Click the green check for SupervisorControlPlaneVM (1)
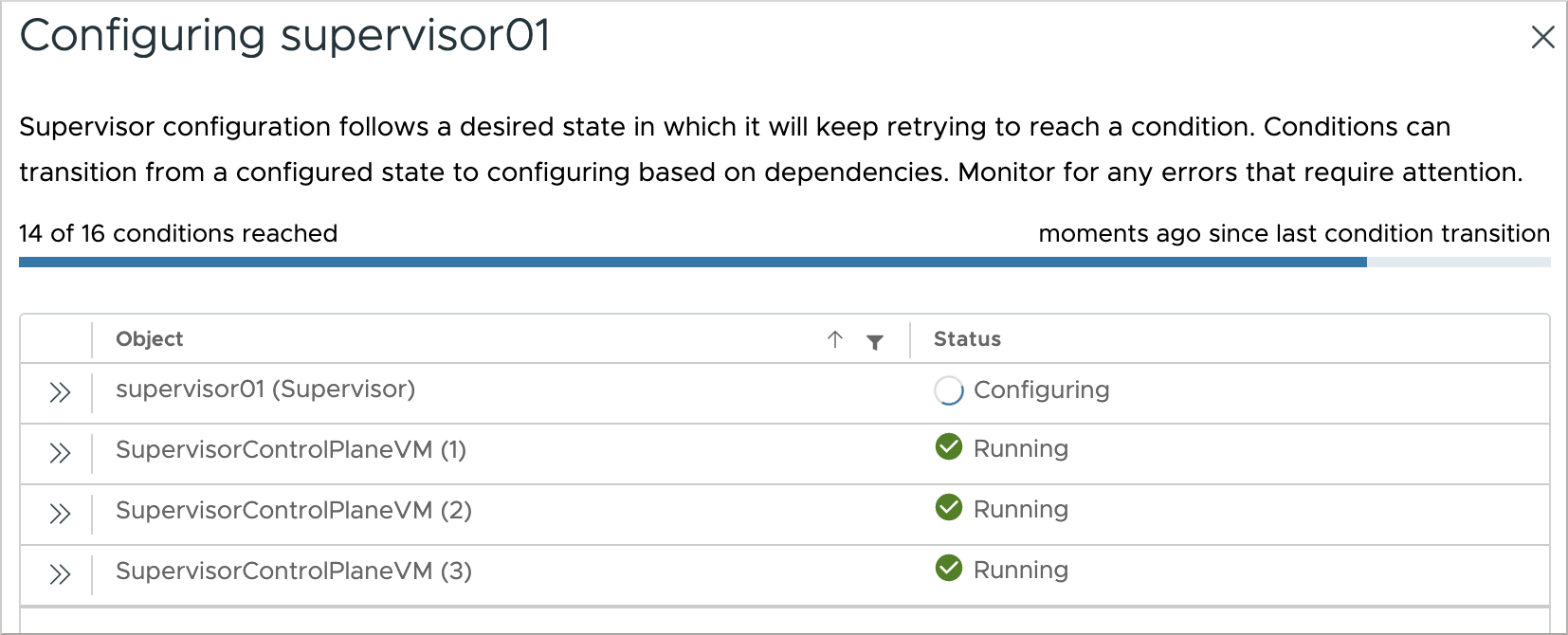Screen dimensions: 1568x635 click(948, 447)
